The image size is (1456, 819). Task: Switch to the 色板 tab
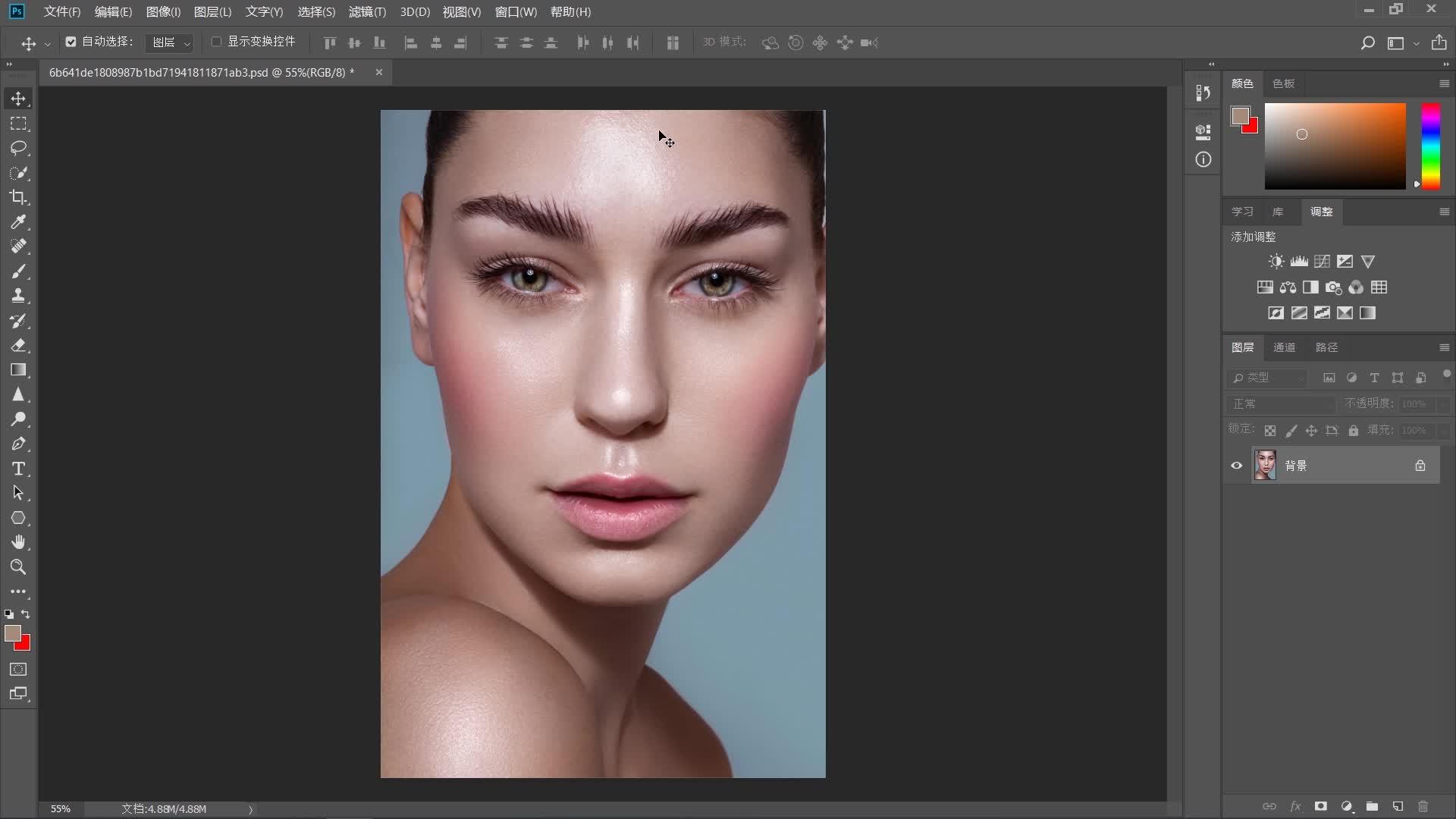pyautogui.click(x=1283, y=83)
